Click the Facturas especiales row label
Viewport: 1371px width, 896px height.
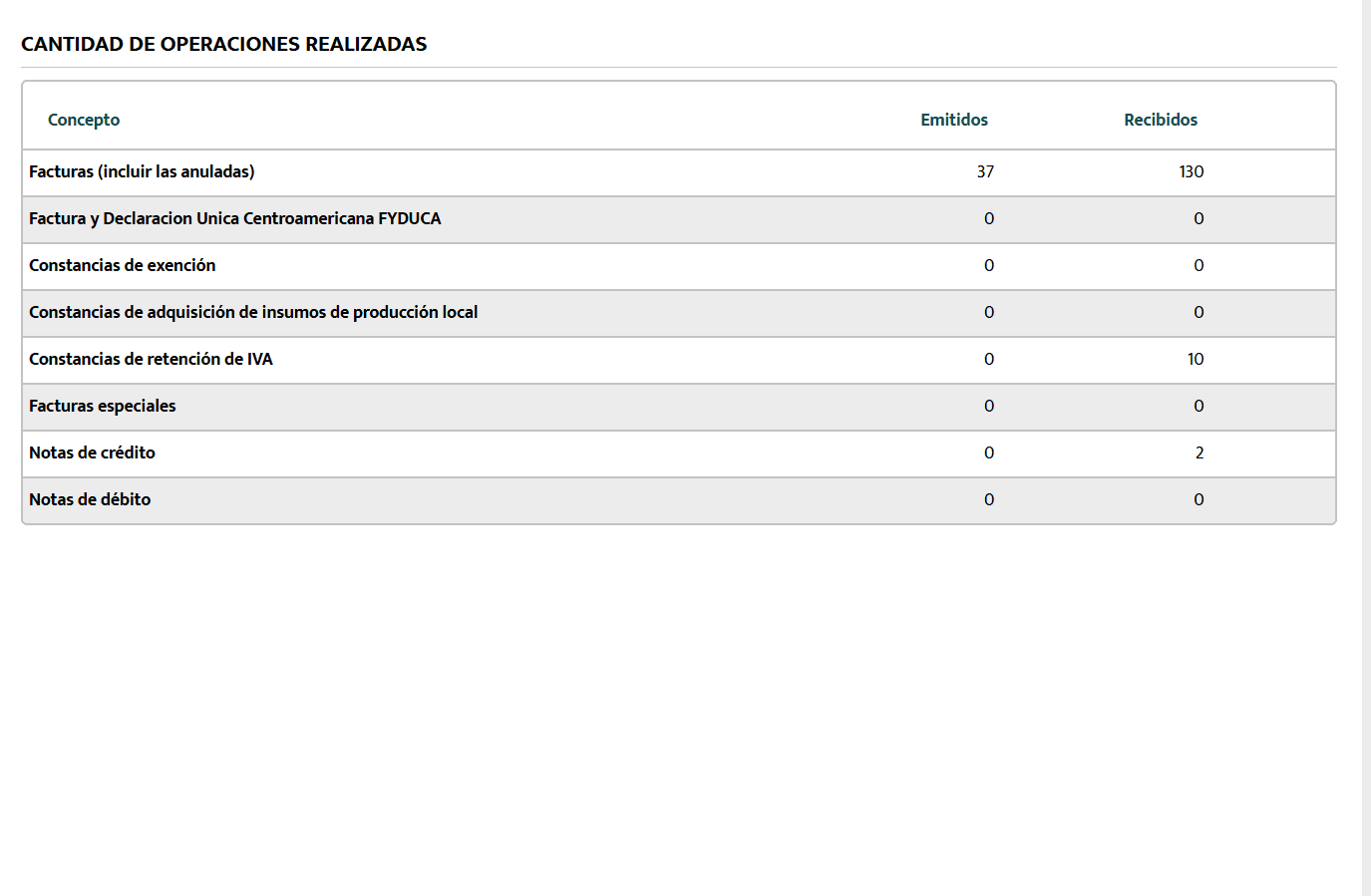[103, 406]
